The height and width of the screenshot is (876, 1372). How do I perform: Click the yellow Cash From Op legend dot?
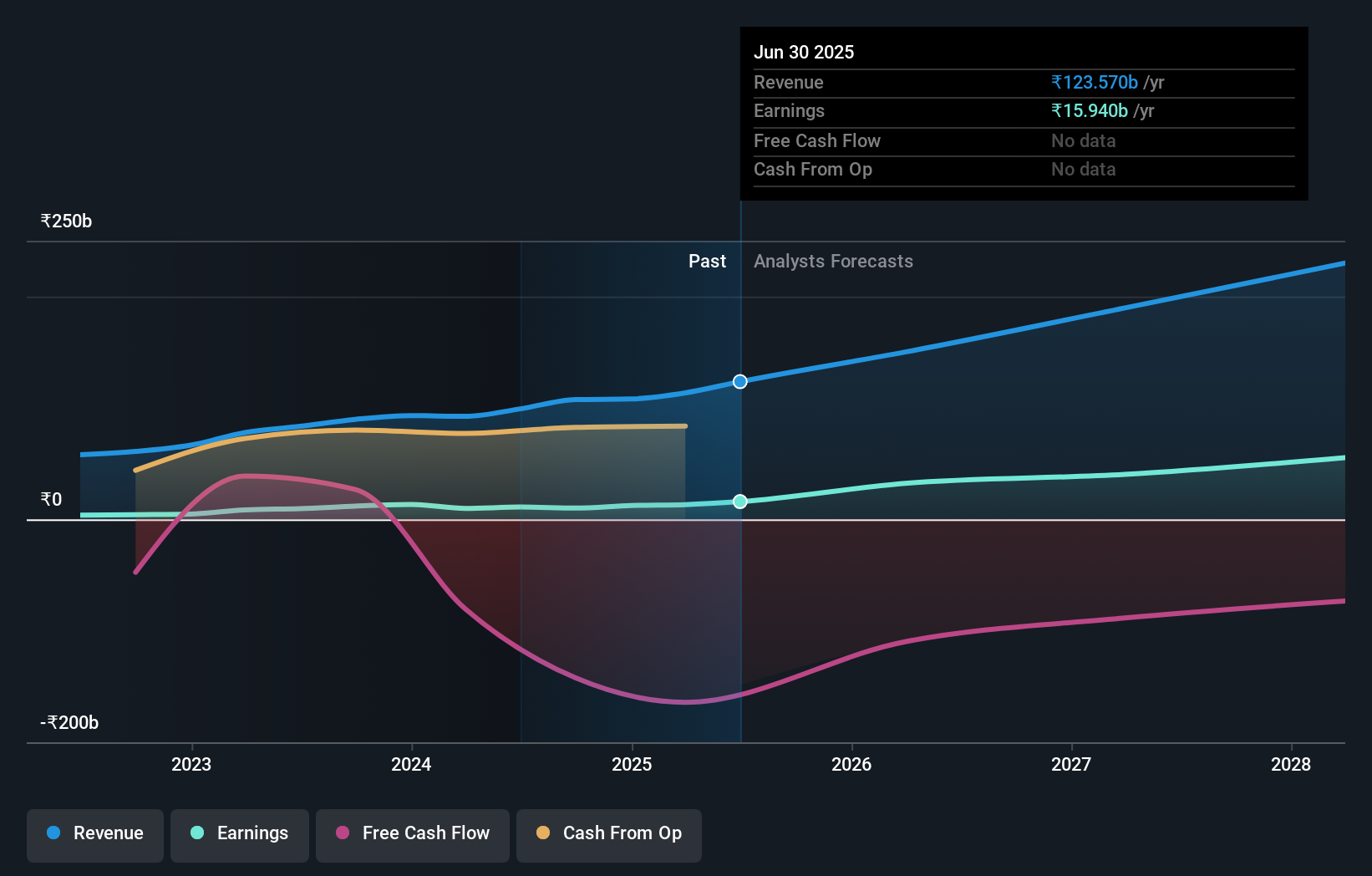[543, 833]
